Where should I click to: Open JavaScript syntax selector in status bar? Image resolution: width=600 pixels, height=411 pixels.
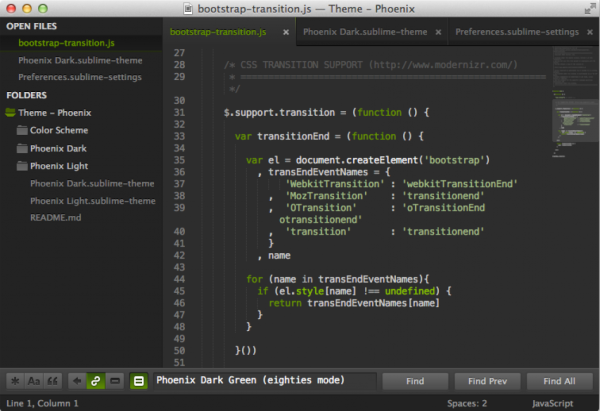pos(552,403)
